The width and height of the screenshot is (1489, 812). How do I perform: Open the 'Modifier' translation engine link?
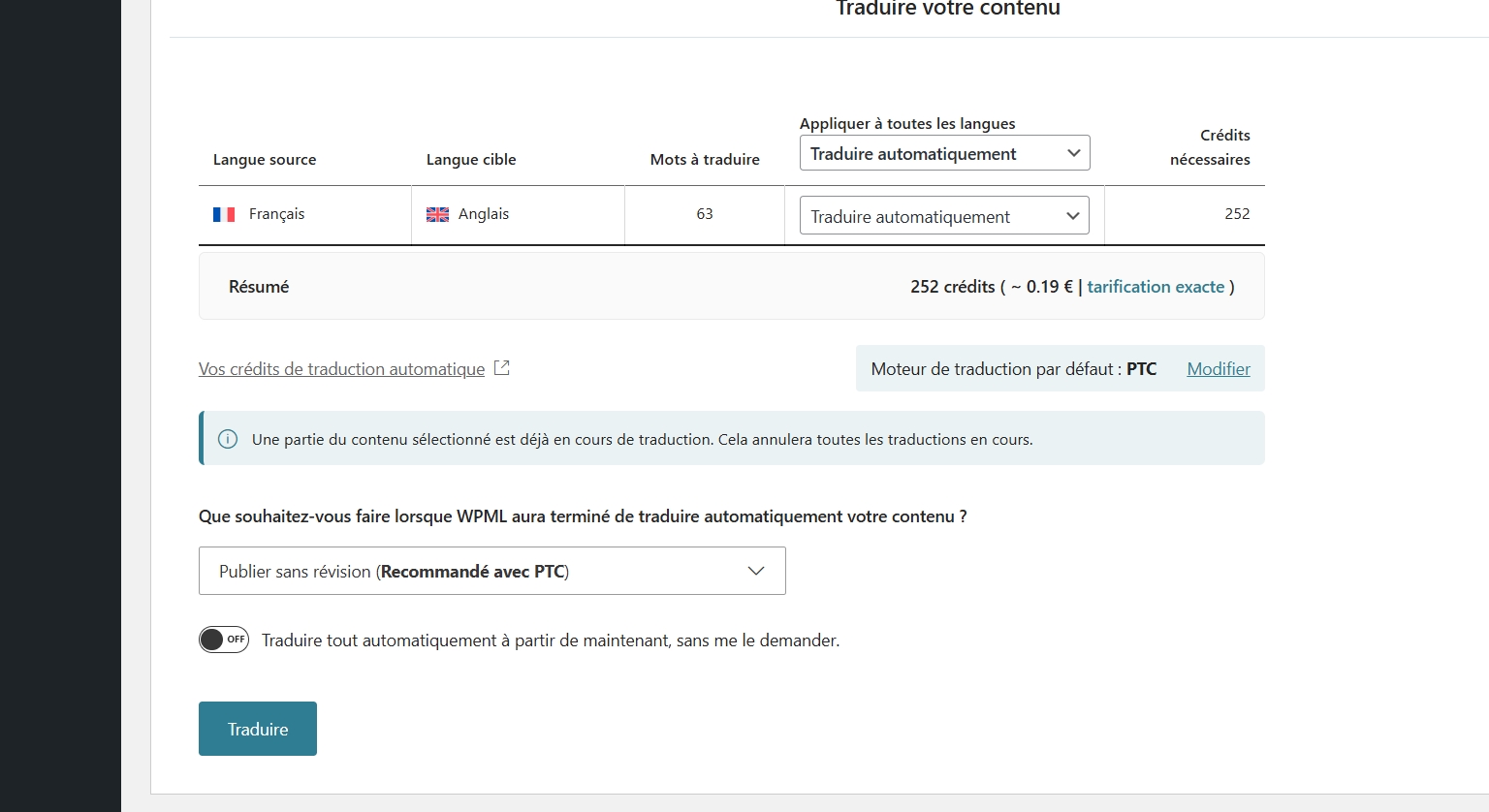1219,368
